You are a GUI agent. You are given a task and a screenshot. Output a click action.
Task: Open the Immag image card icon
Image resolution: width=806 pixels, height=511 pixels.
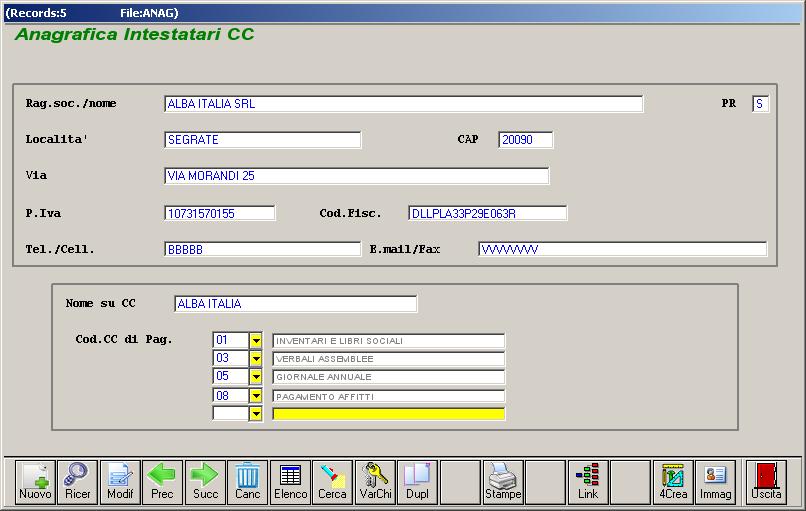pyautogui.click(x=716, y=482)
